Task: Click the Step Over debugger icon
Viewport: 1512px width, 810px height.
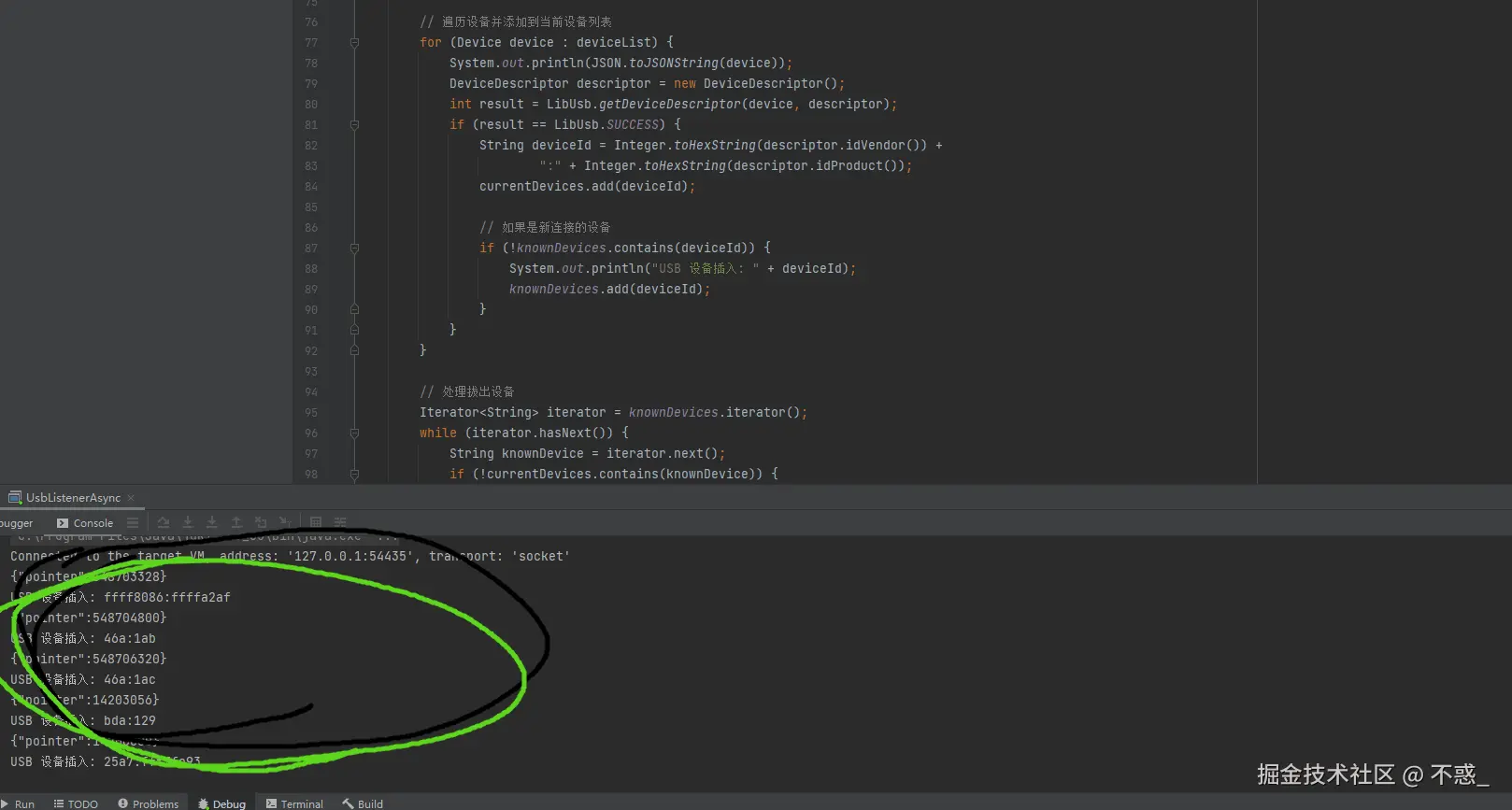Action: (x=164, y=522)
